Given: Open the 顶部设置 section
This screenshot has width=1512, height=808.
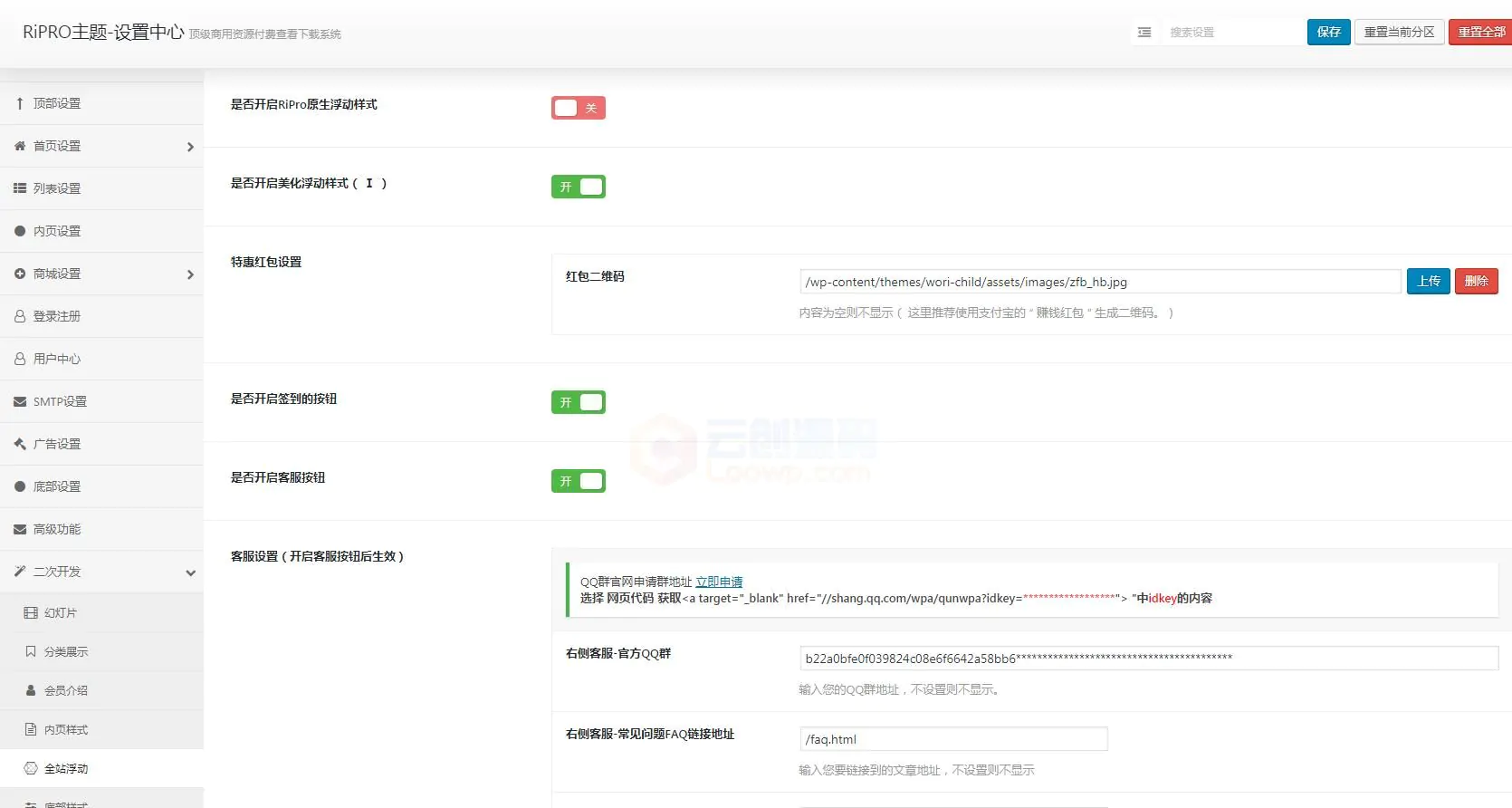Looking at the screenshot, I should coord(101,103).
